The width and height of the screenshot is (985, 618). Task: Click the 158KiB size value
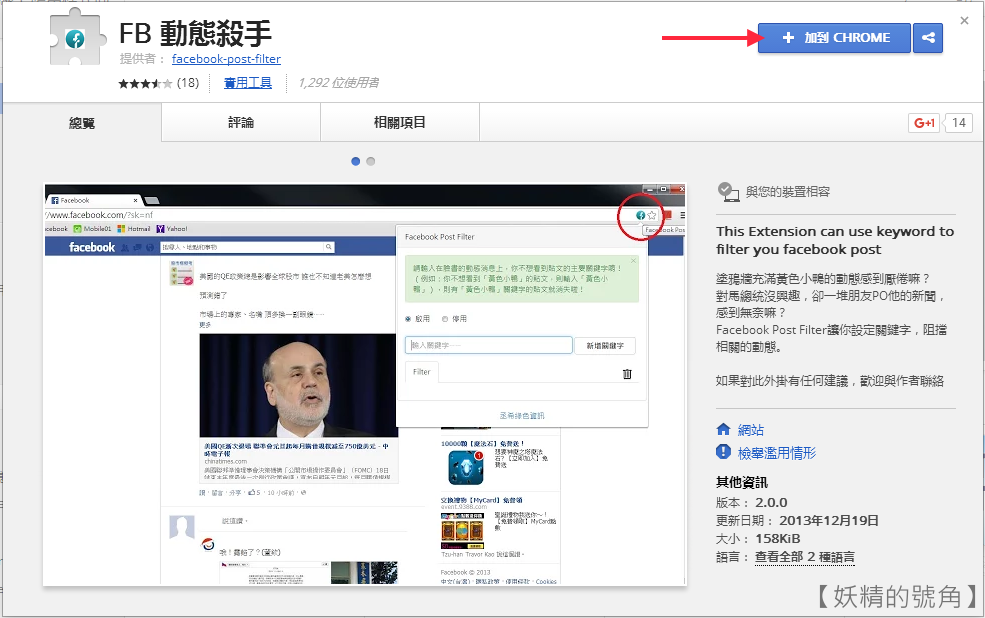(x=778, y=539)
